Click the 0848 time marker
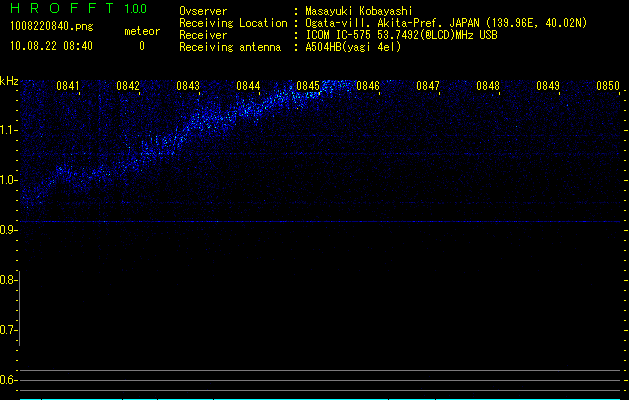 pyautogui.click(x=488, y=86)
